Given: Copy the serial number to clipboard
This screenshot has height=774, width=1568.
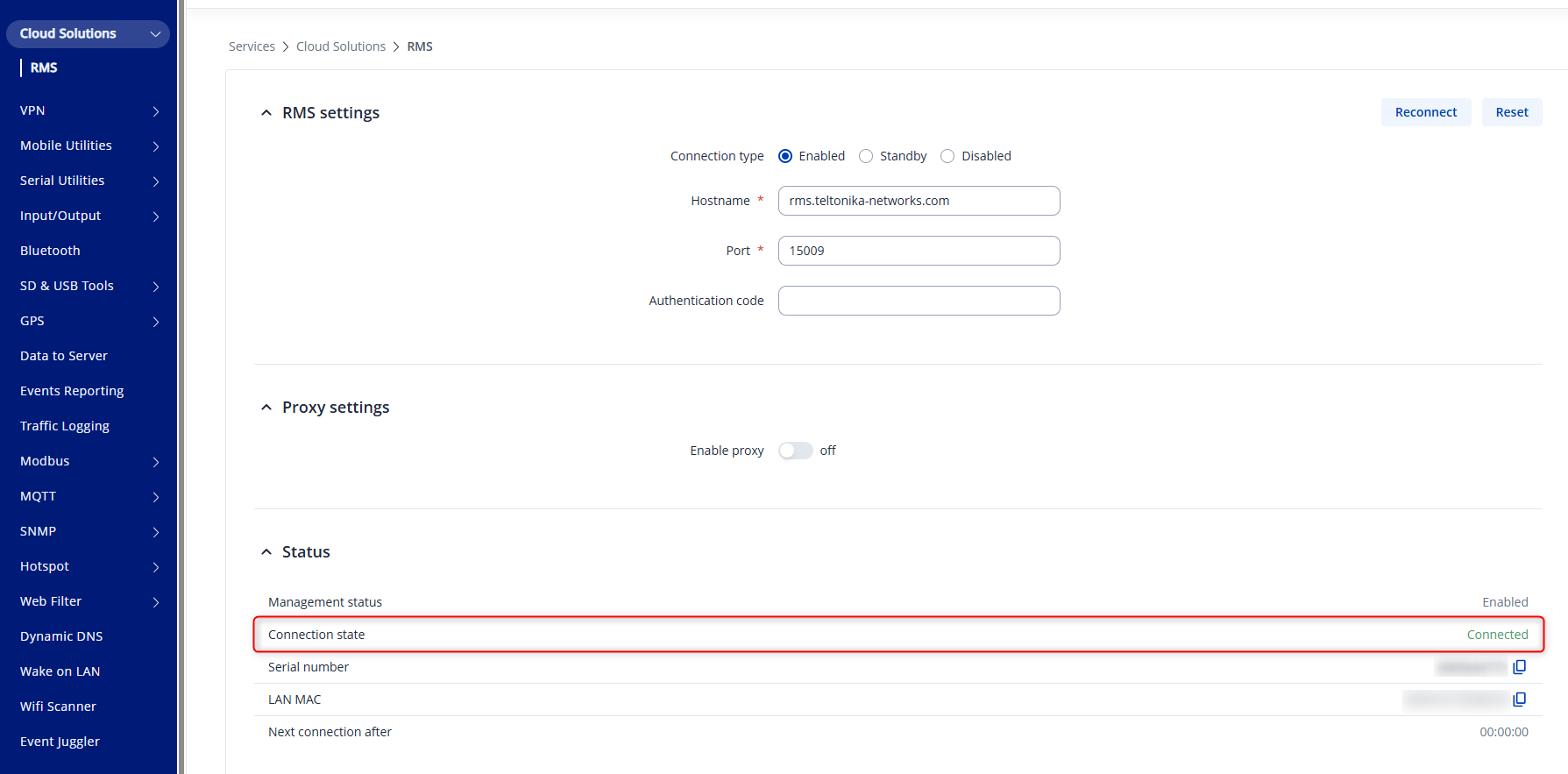Looking at the screenshot, I should (x=1519, y=667).
